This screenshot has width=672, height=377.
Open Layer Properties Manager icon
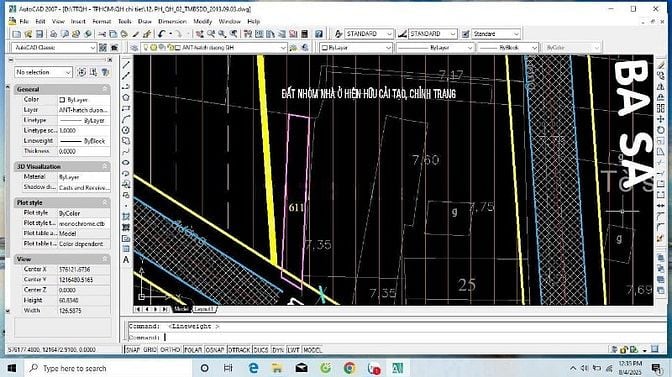[134, 48]
